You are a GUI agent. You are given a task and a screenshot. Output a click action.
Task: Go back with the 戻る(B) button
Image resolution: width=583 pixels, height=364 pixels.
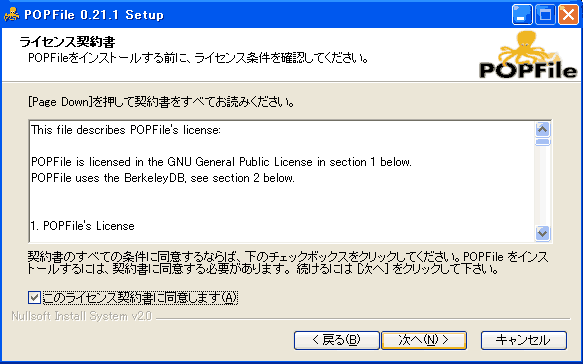pos(336,340)
